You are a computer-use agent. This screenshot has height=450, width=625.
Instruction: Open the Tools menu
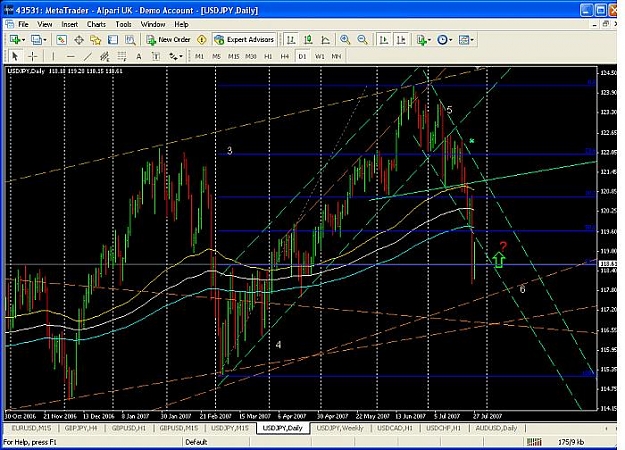tap(123, 24)
